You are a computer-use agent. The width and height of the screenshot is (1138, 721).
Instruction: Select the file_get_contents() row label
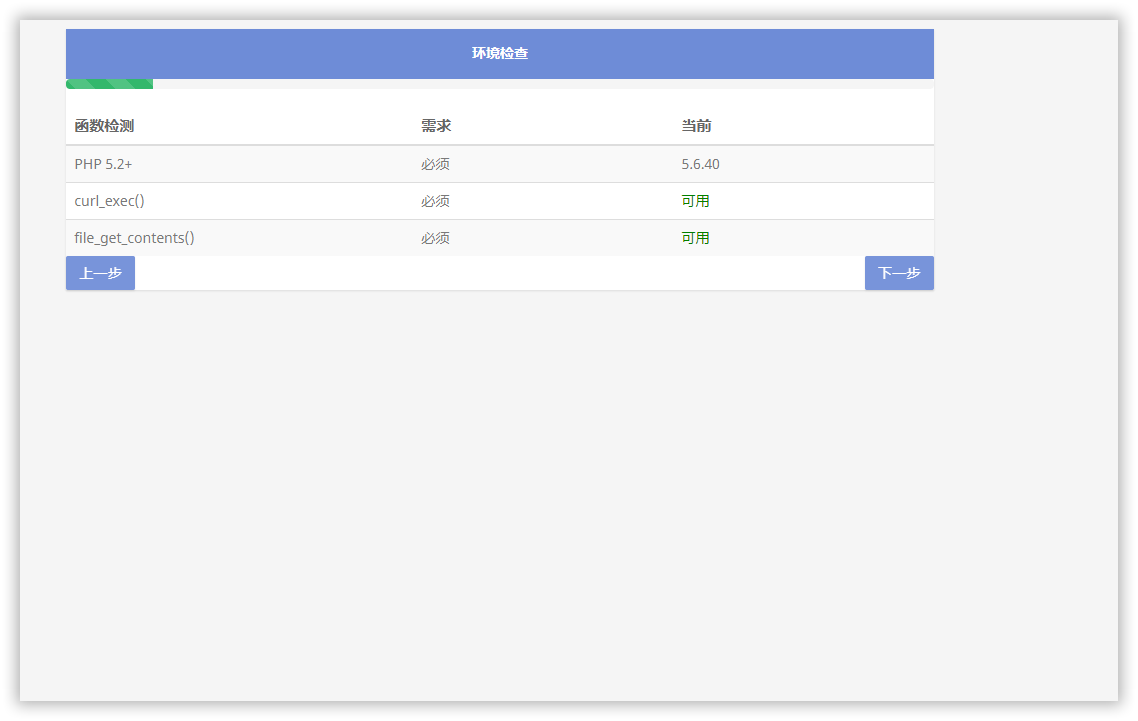click(134, 238)
